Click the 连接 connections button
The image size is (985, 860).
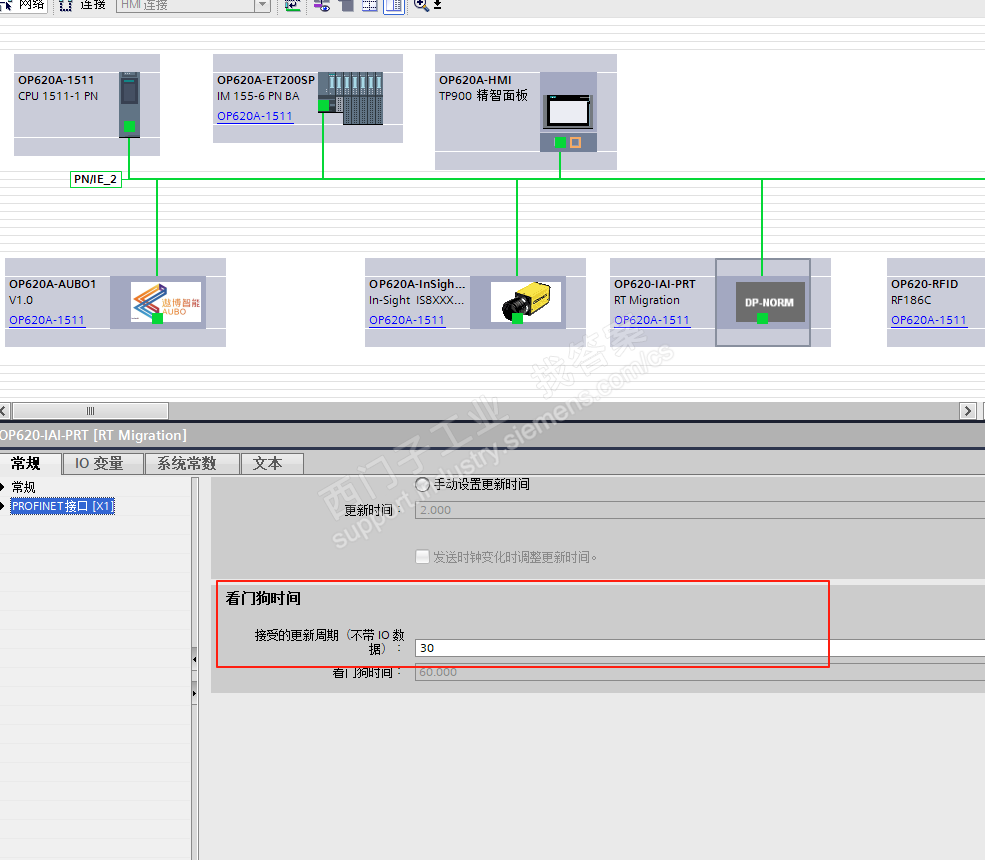[83, 5]
